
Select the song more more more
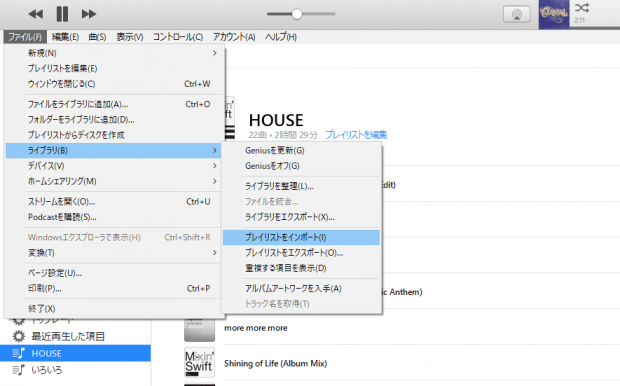(x=256, y=328)
